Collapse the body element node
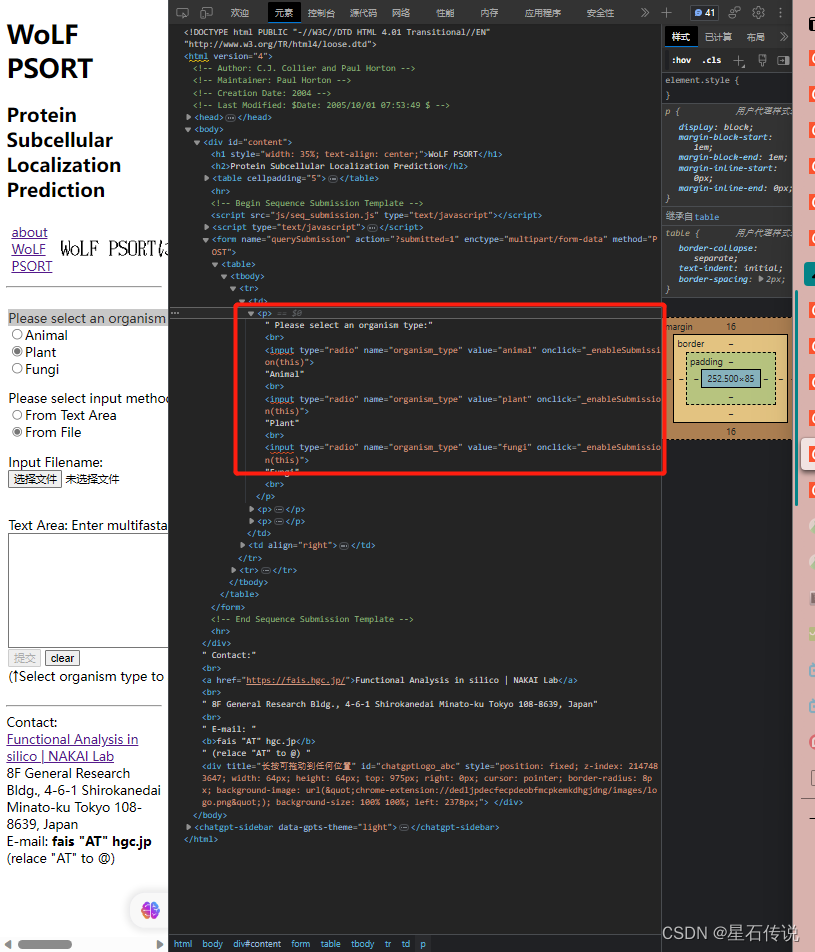815x952 pixels. pyautogui.click(x=188, y=129)
